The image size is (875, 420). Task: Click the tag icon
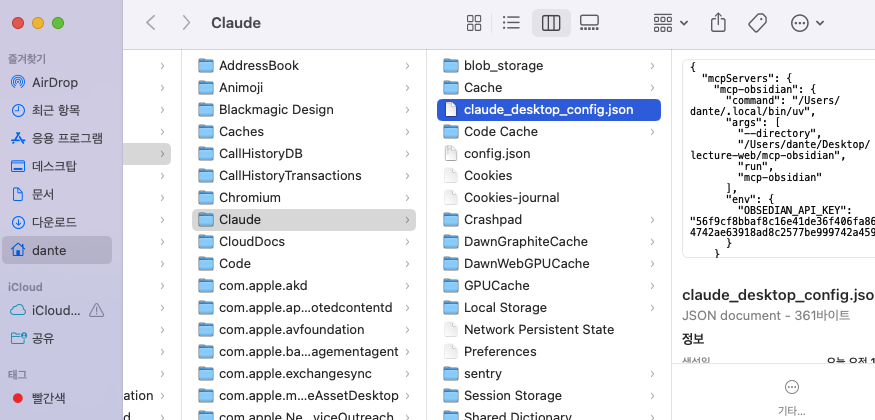(x=757, y=23)
